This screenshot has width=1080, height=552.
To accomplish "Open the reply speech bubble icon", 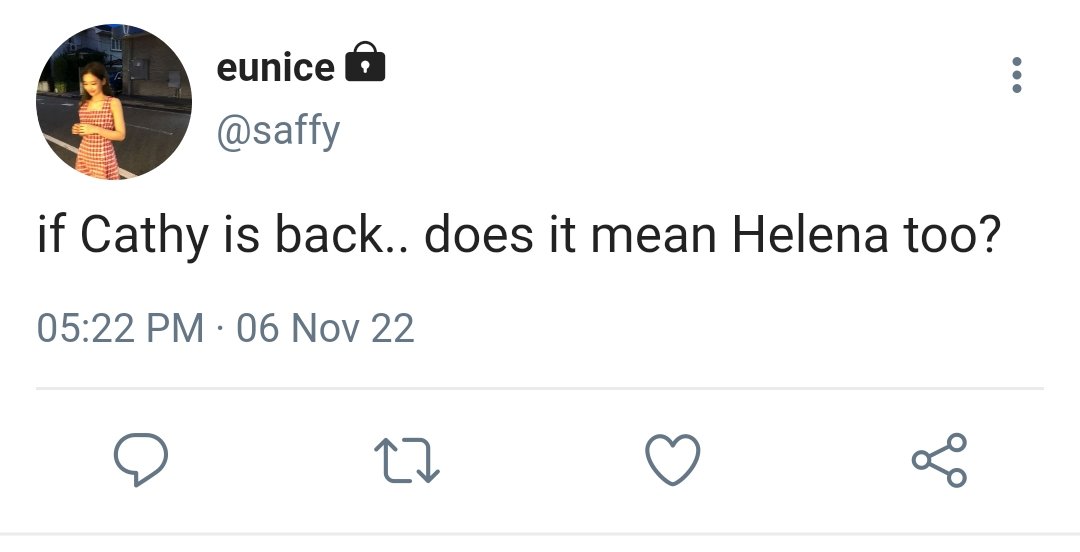I will (141, 460).
